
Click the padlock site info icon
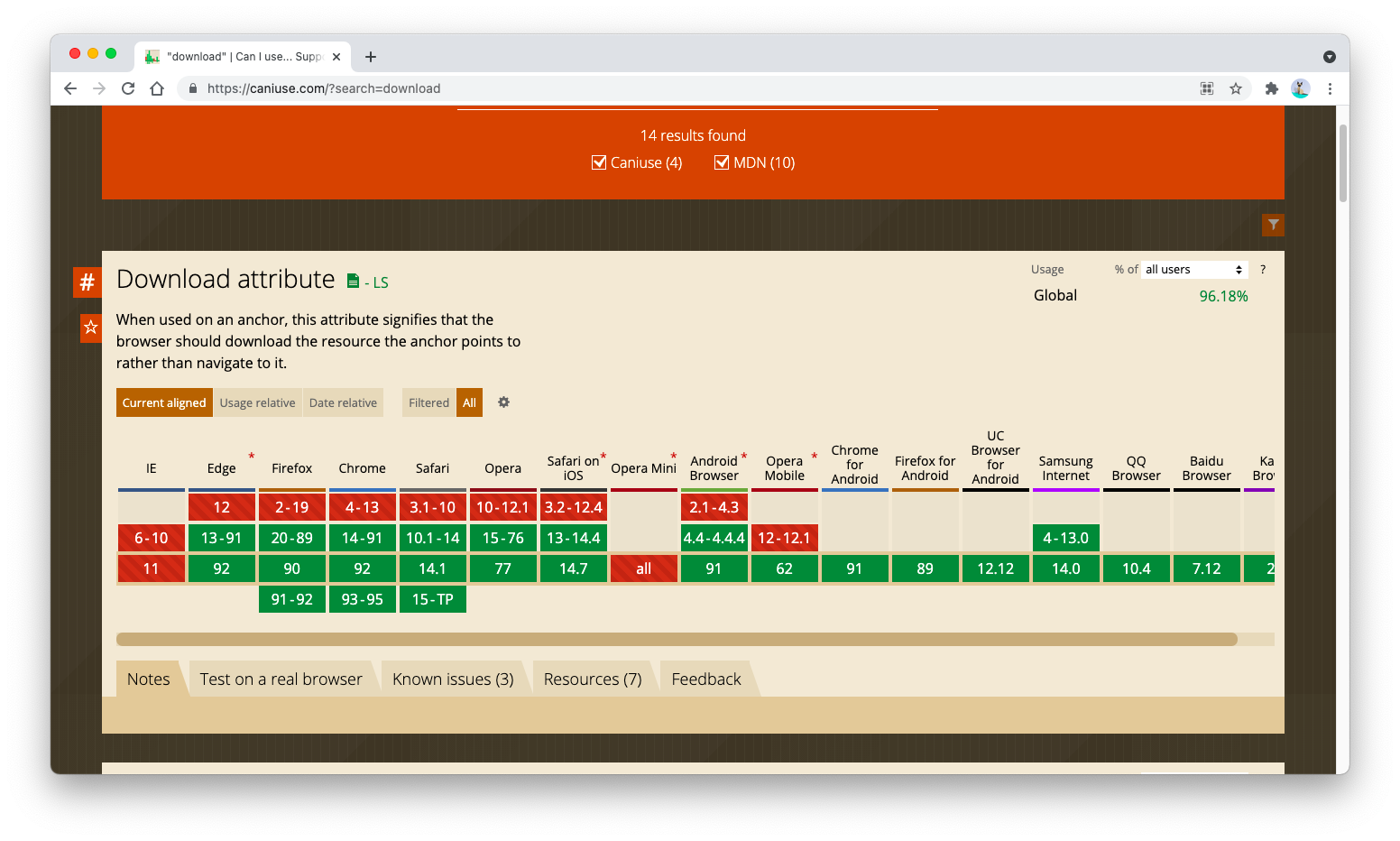(x=192, y=88)
